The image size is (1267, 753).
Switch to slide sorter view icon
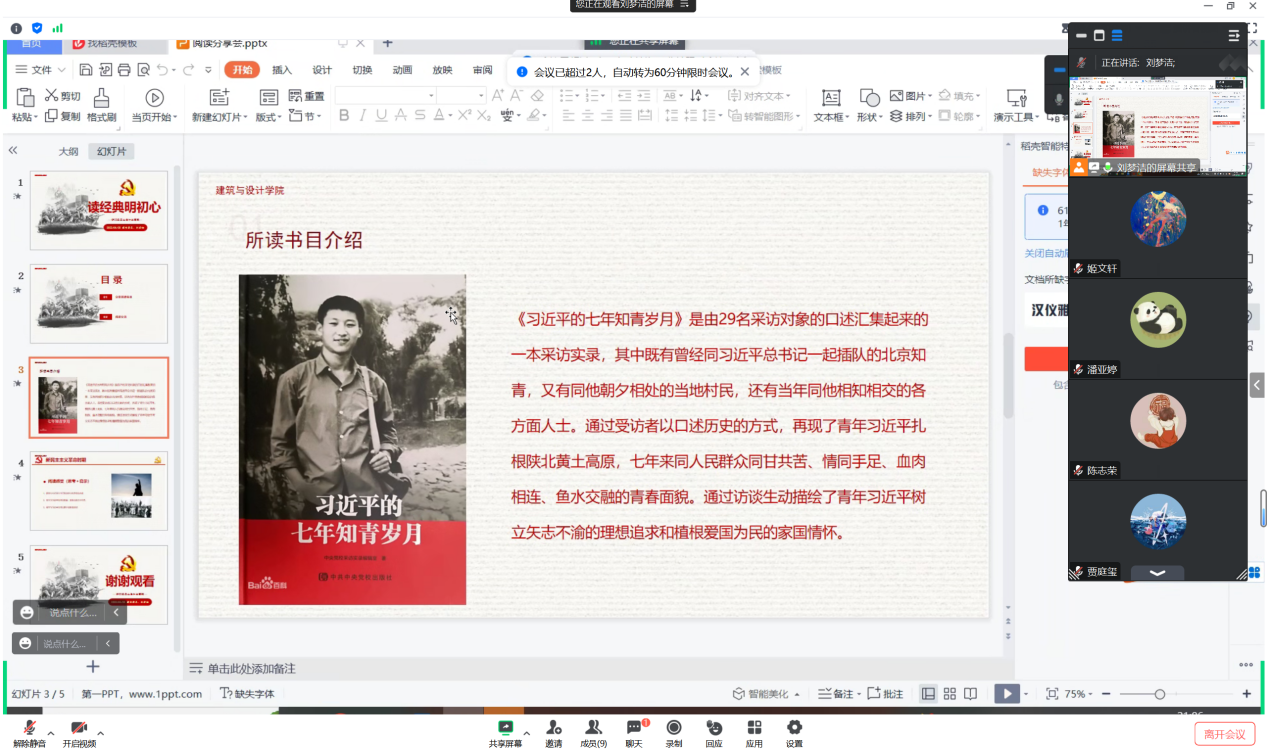coord(949,694)
